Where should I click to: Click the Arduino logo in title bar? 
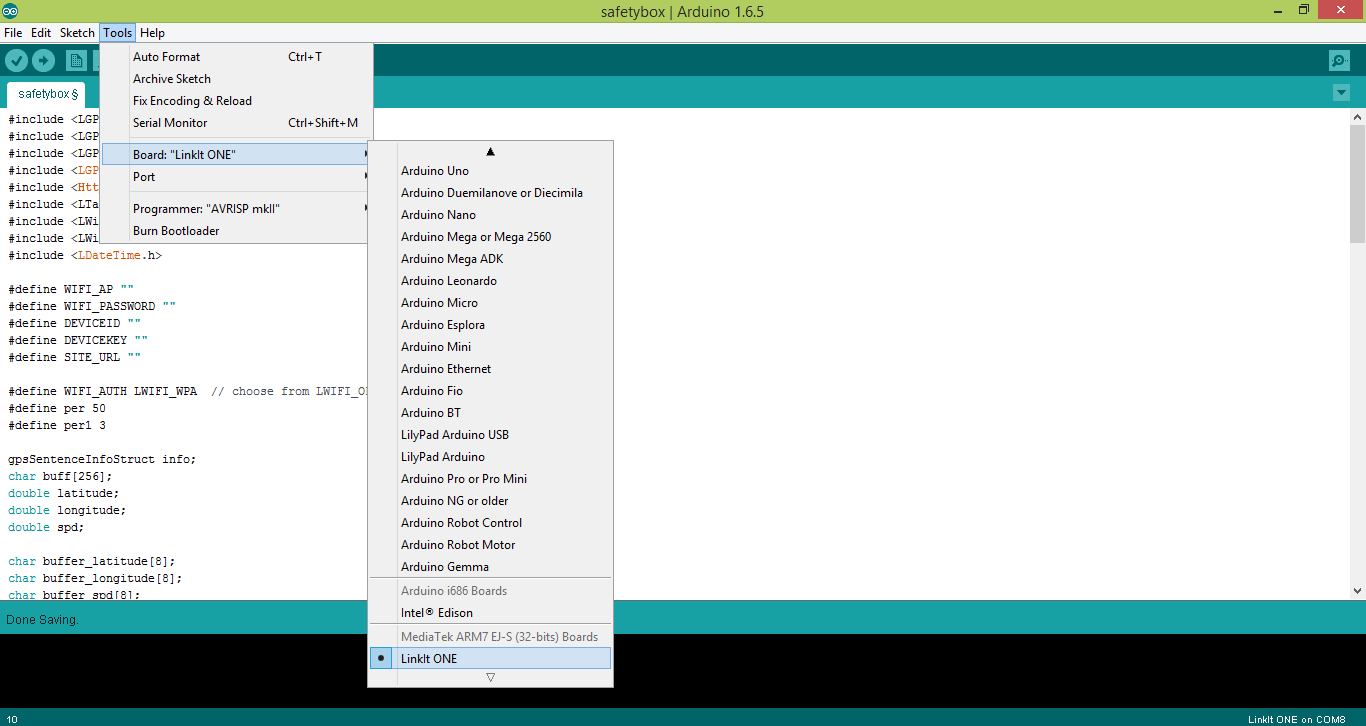(x=10, y=11)
